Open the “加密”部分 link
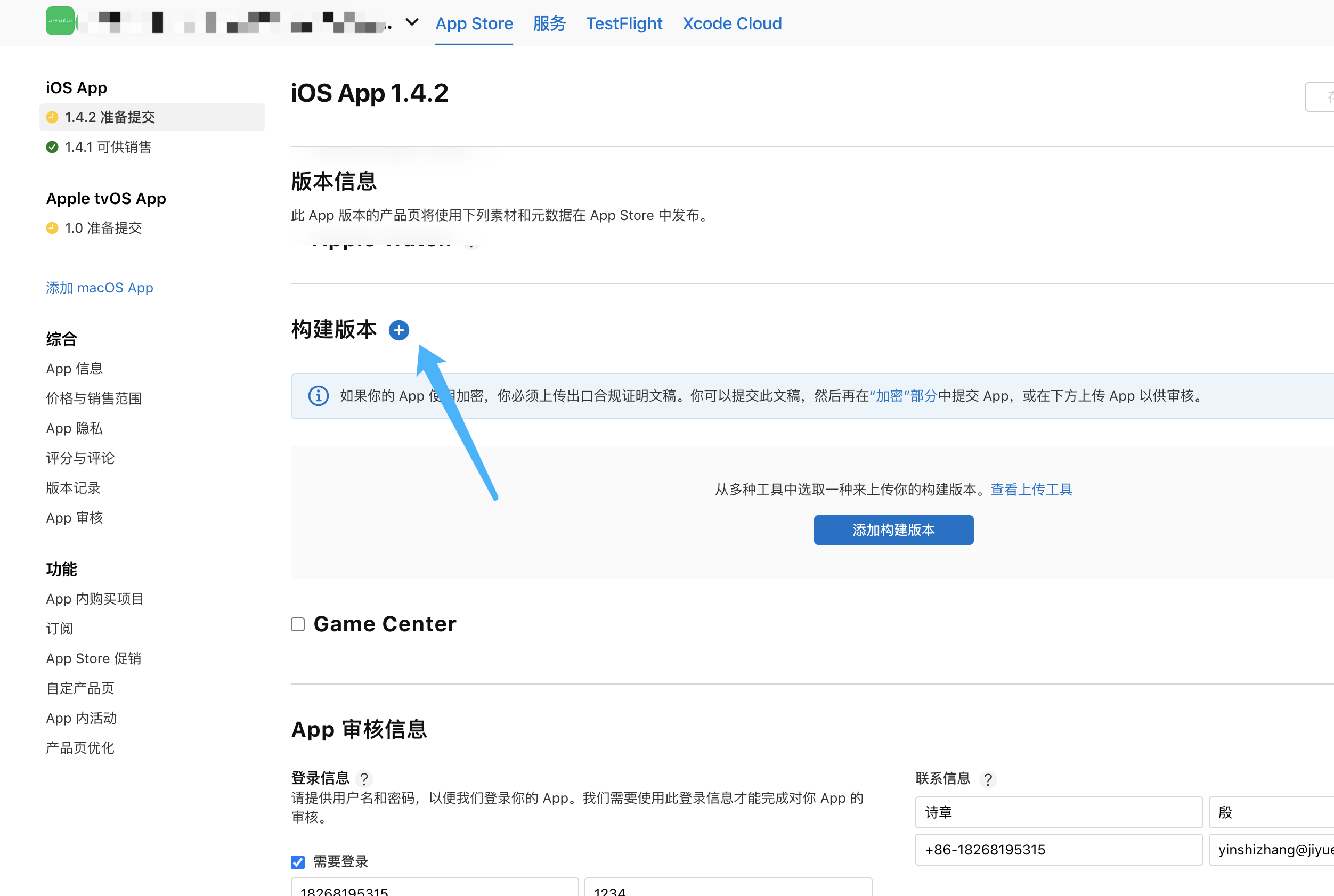The height and width of the screenshot is (896, 1334). (x=902, y=396)
